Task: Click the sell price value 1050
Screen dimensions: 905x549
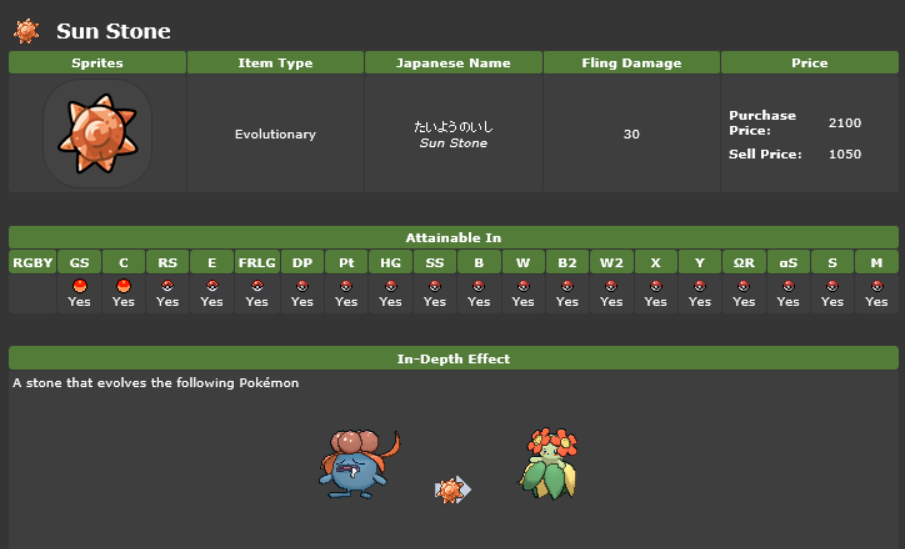Action: click(845, 154)
